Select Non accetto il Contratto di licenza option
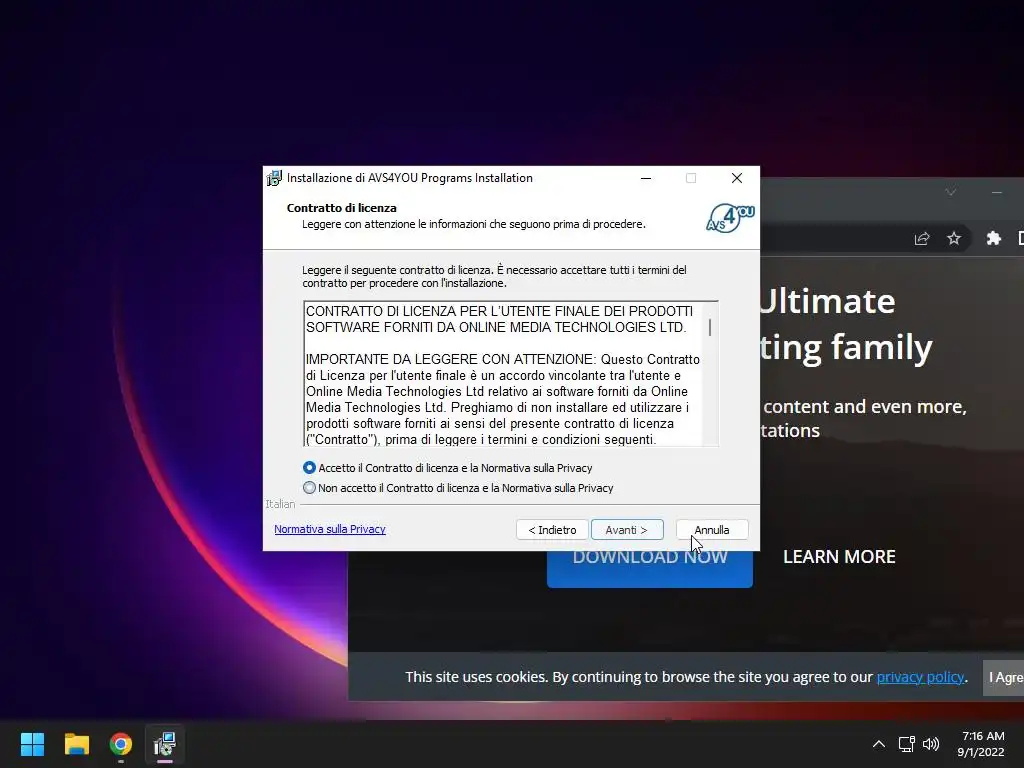 pos(310,488)
